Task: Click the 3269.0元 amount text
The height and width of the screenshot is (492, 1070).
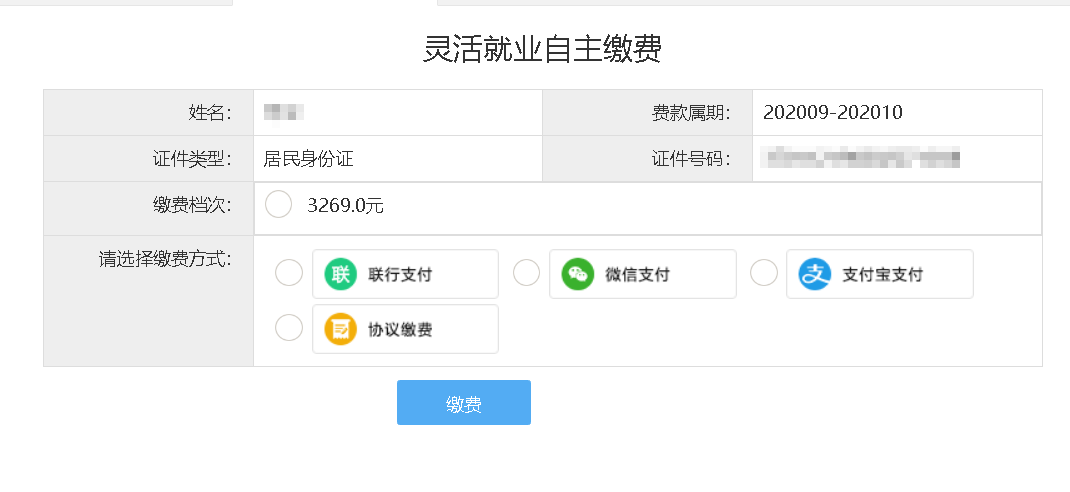Action: click(x=345, y=205)
